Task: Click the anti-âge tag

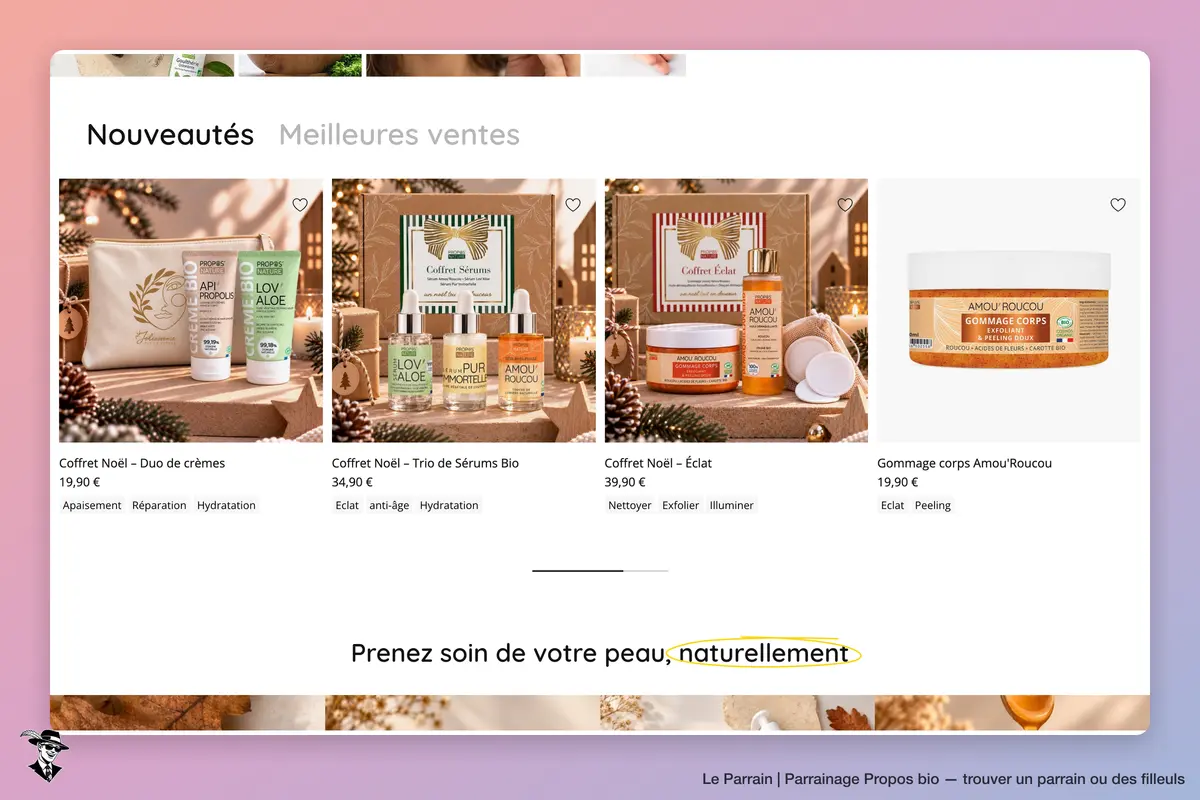Action: [x=389, y=505]
